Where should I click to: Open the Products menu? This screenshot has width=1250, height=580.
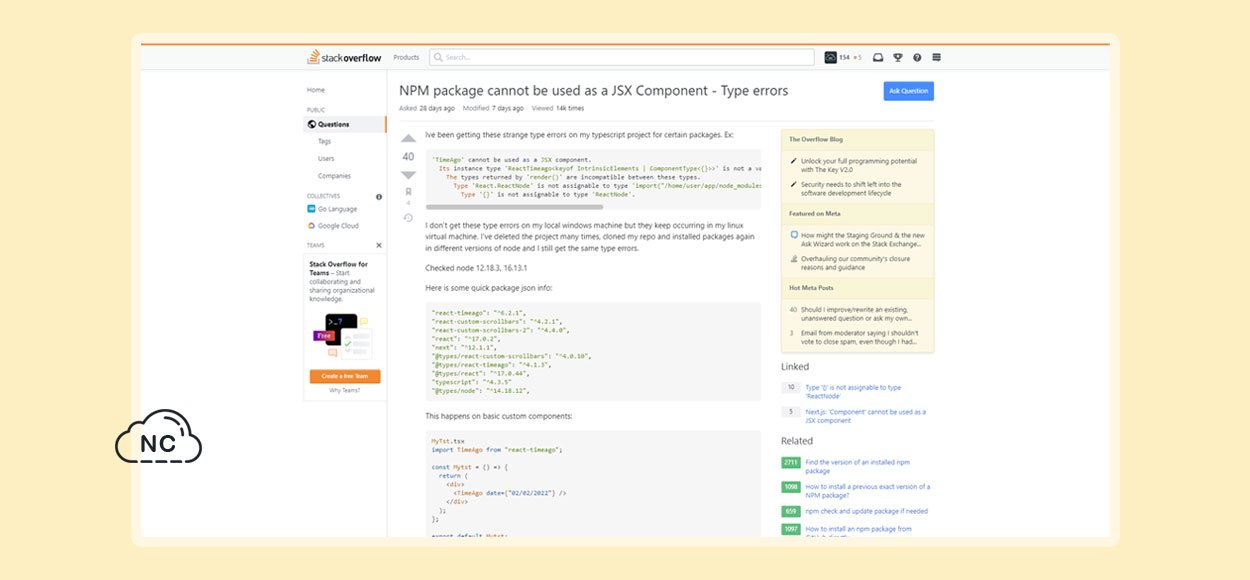point(406,58)
